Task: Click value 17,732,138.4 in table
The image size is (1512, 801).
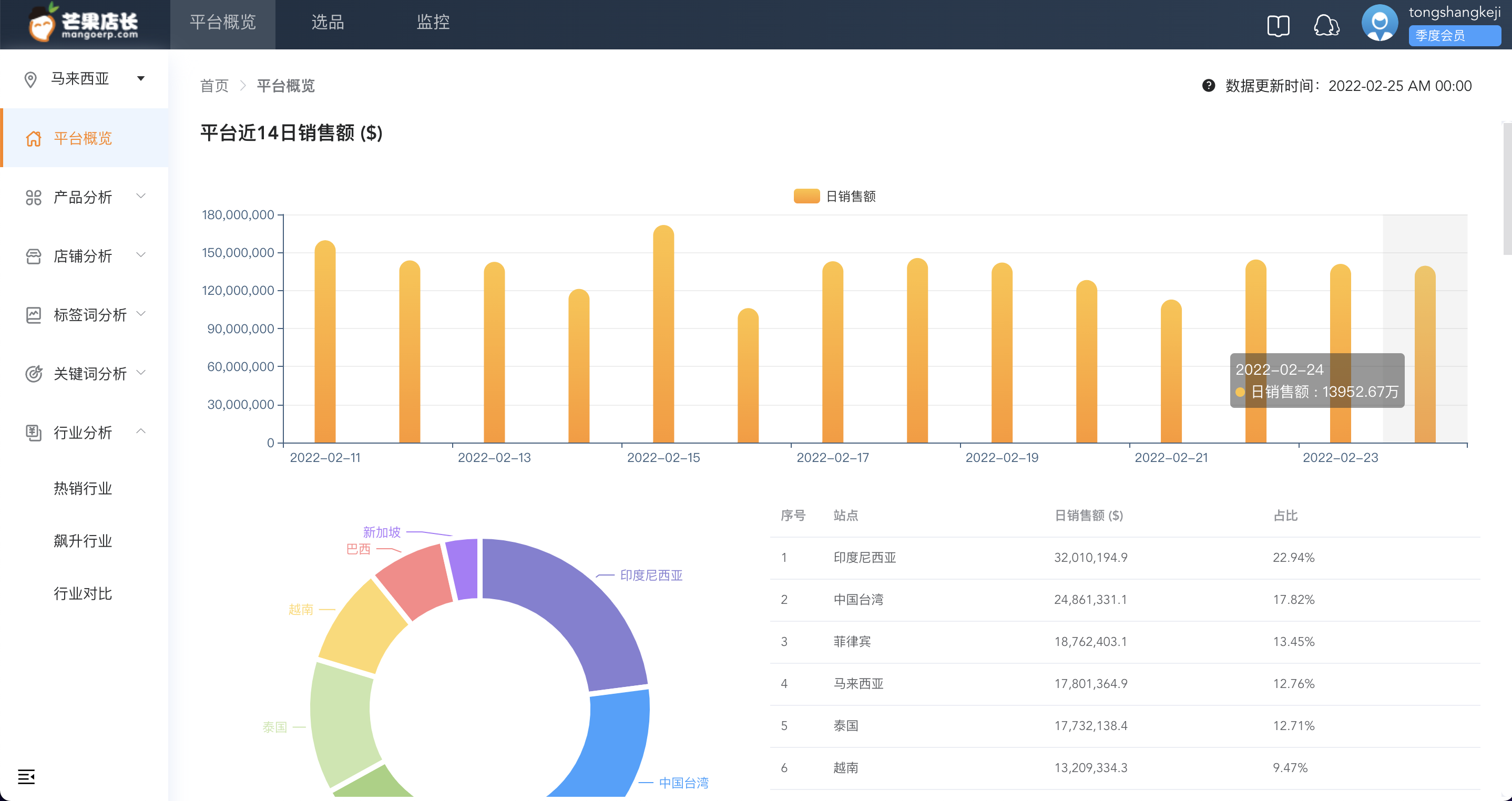Action: coord(1090,726)
